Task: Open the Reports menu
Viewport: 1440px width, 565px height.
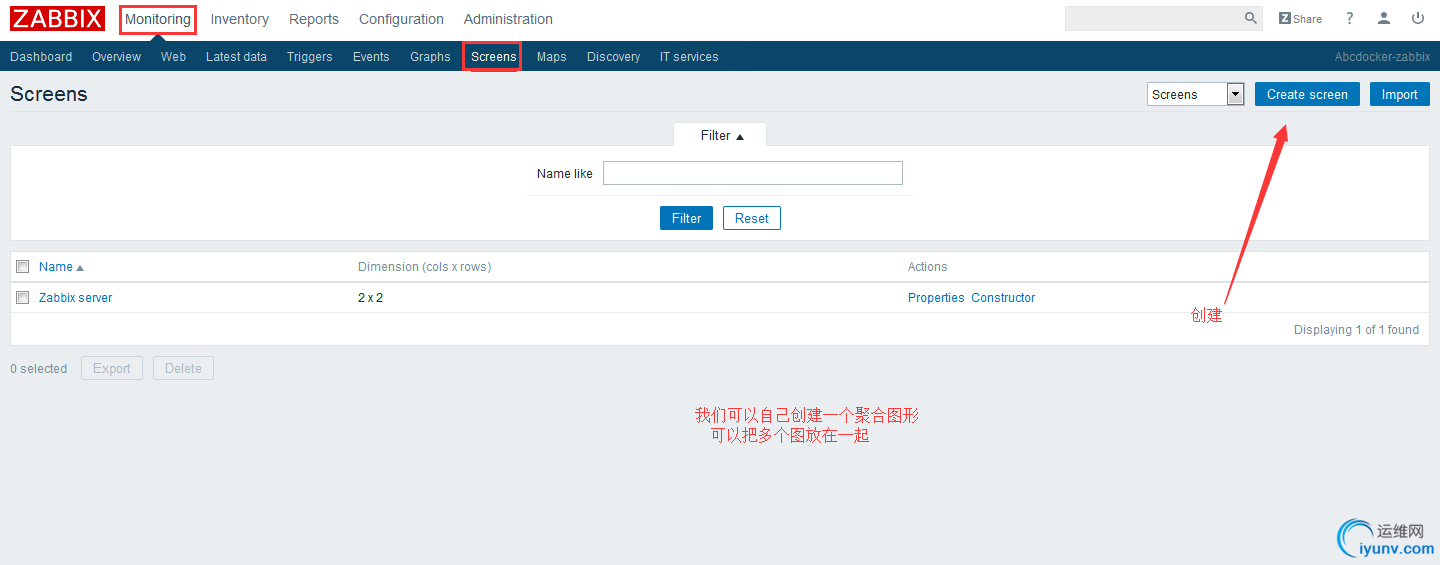Action: point(314,19)
